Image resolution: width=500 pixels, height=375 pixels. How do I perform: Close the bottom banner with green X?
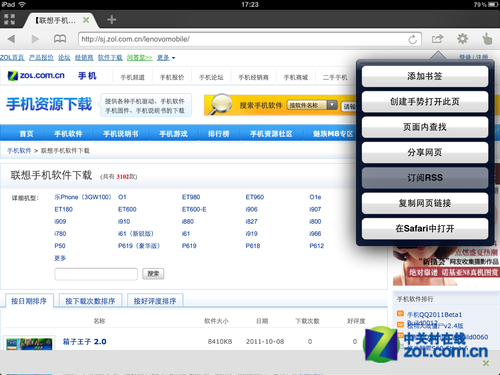click(x=486, y=363)
